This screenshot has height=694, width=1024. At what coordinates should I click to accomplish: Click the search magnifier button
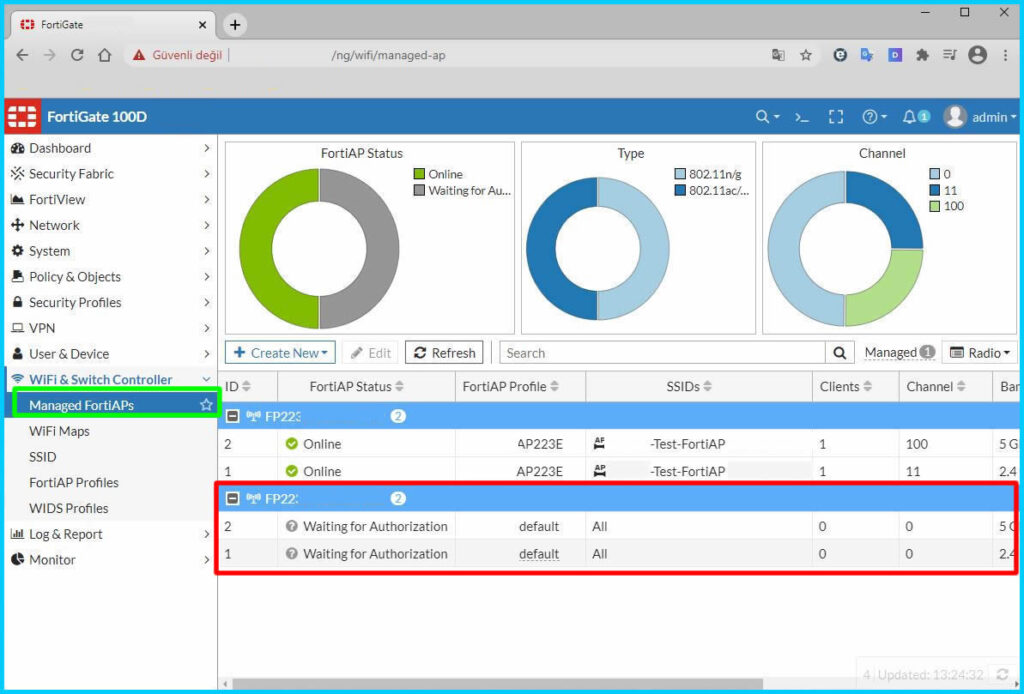[840, 353]
